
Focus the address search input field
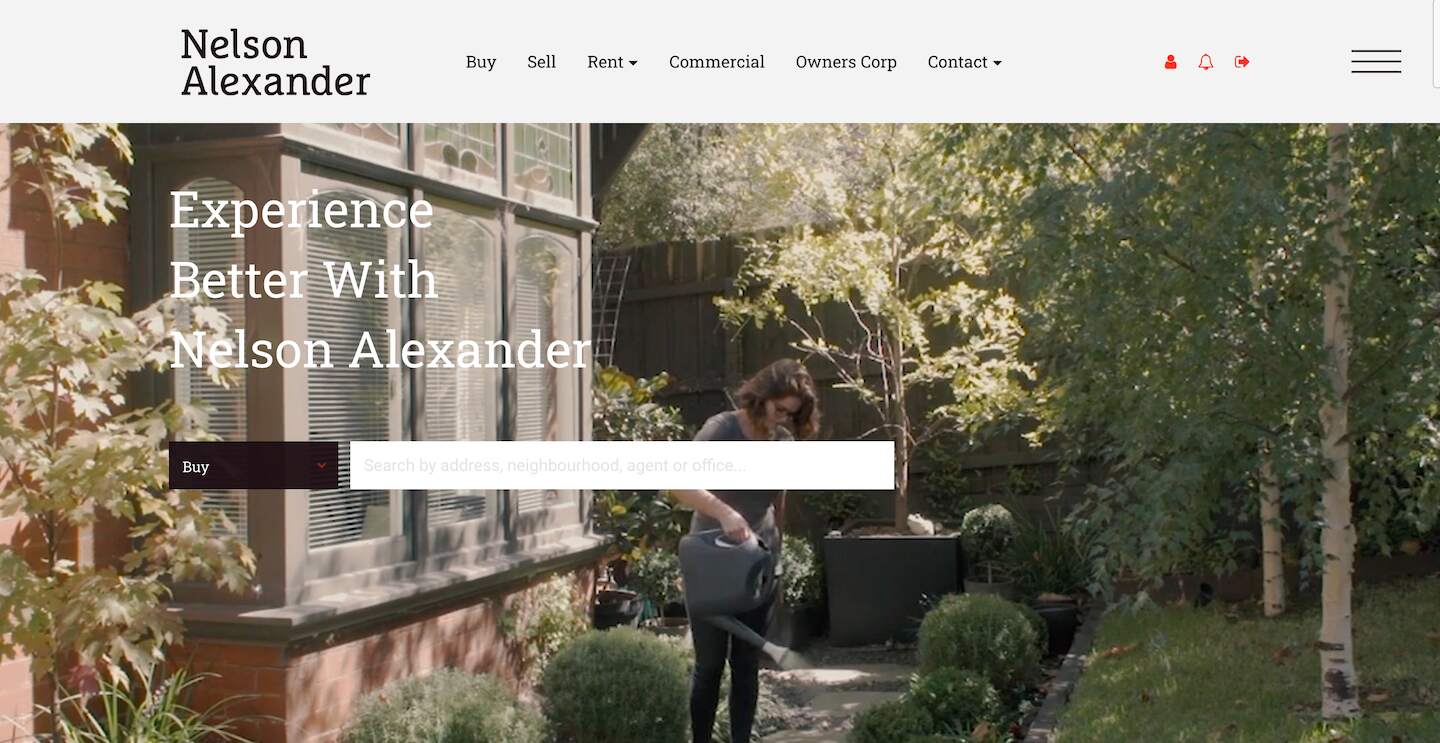622,465
